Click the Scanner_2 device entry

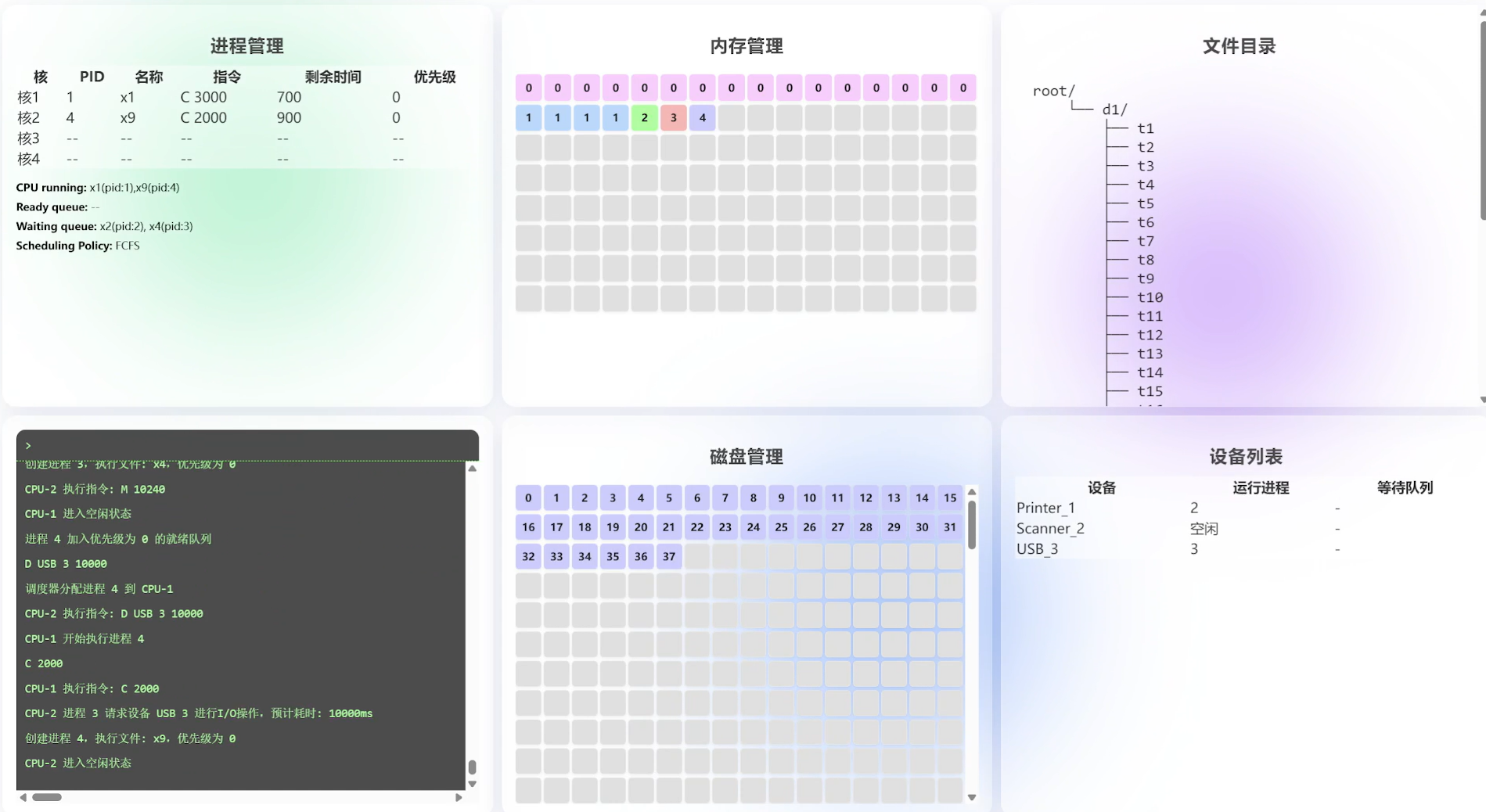(x=1050, y=529)
